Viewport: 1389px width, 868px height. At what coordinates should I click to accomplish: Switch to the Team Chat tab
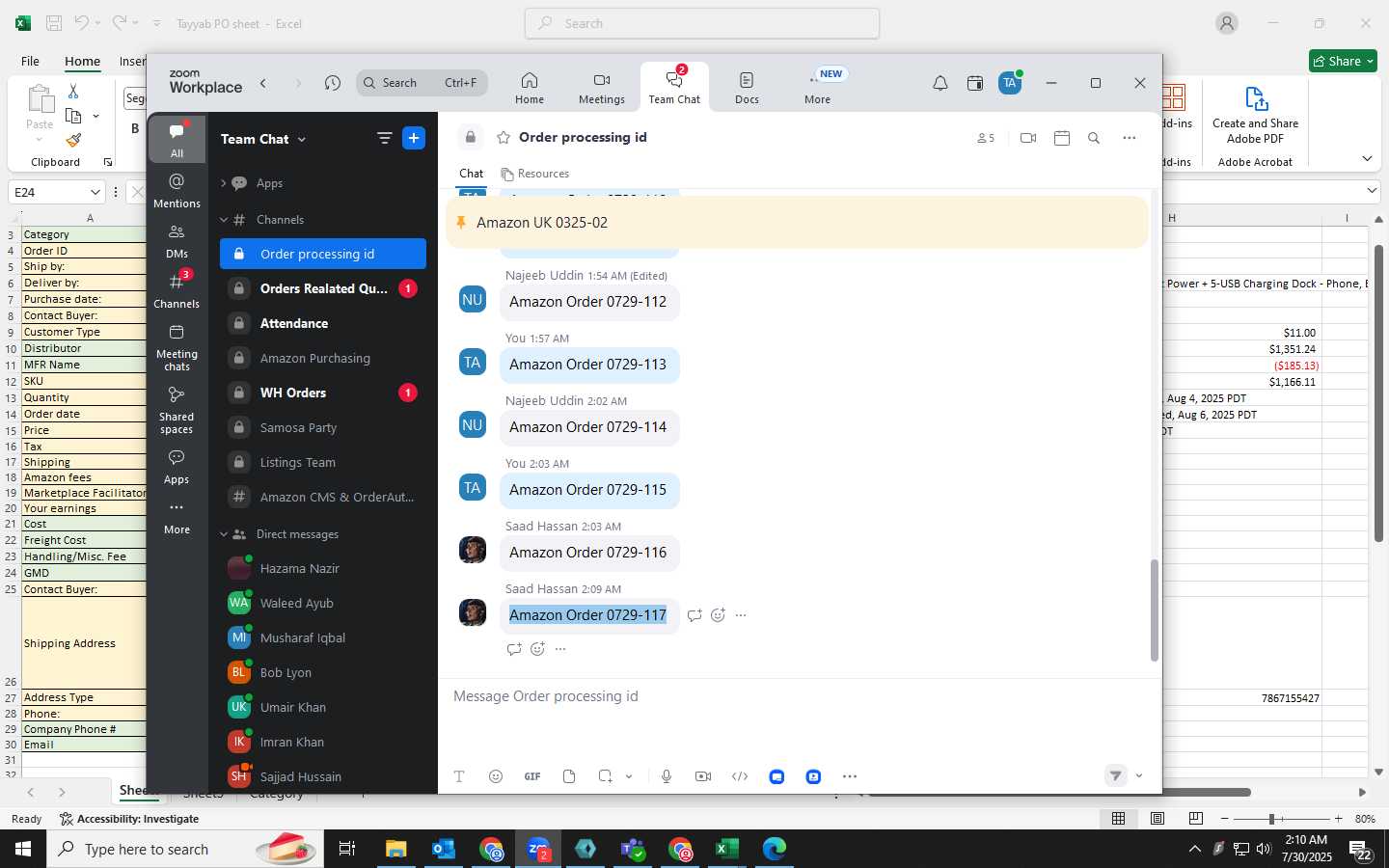[x=674, y=87]
